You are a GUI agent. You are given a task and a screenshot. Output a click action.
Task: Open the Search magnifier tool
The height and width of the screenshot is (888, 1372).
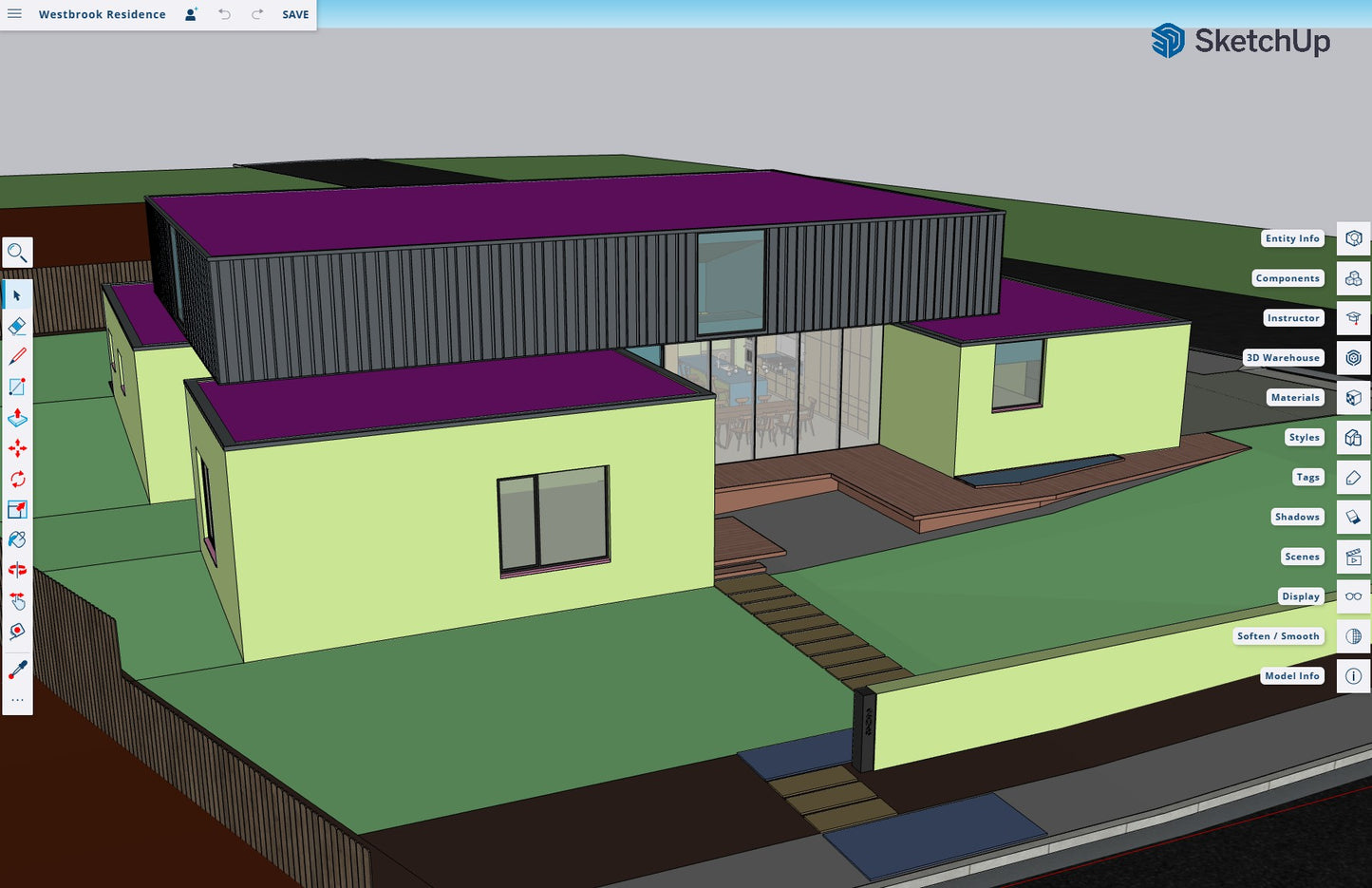point(17,253)
